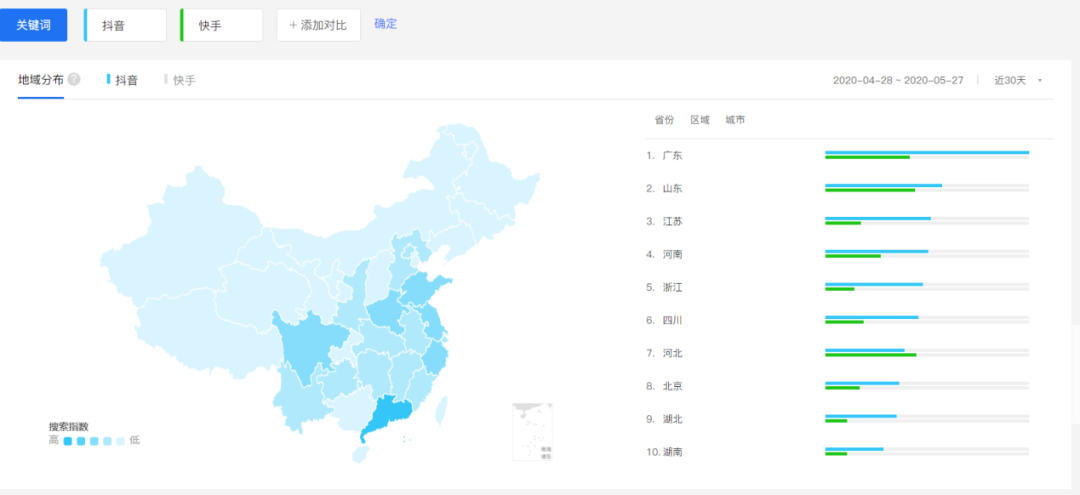
Task: Click the 关键词 button
Action: pos(34,25)
